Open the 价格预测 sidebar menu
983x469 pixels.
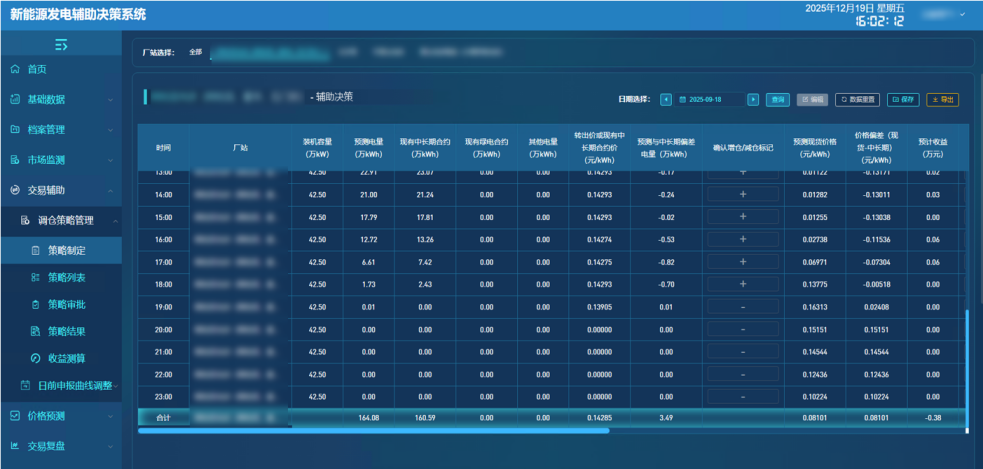pos(60,415)
